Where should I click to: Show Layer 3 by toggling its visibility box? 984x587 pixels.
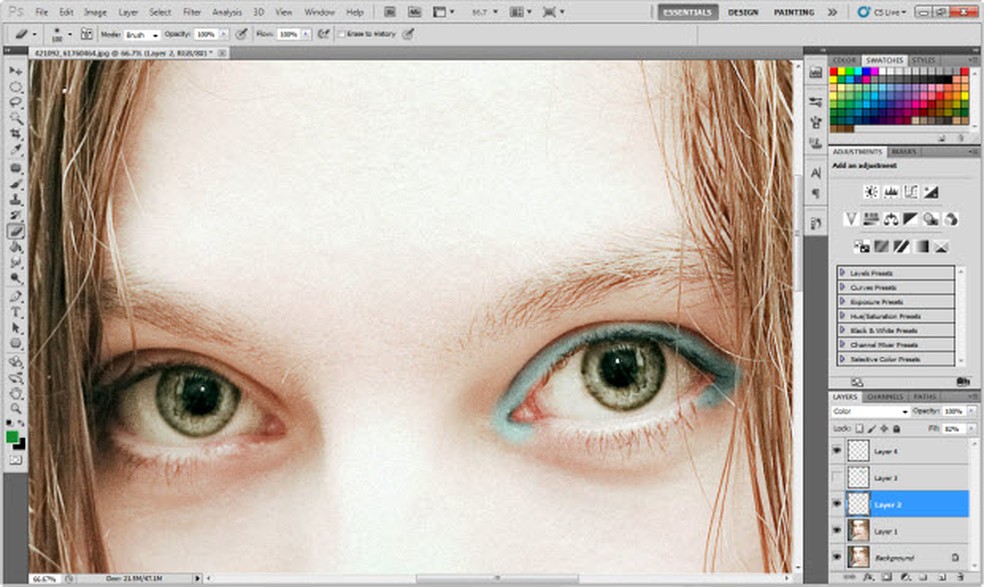point(837,478)
